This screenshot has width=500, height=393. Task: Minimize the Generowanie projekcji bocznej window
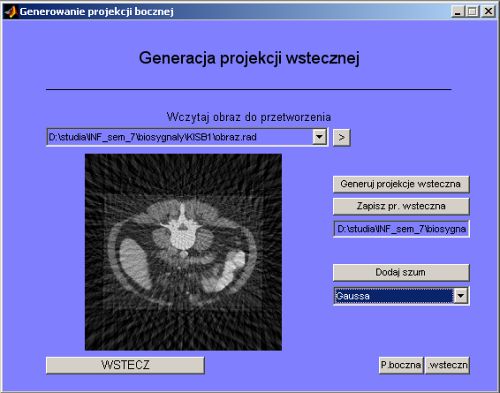458,12
